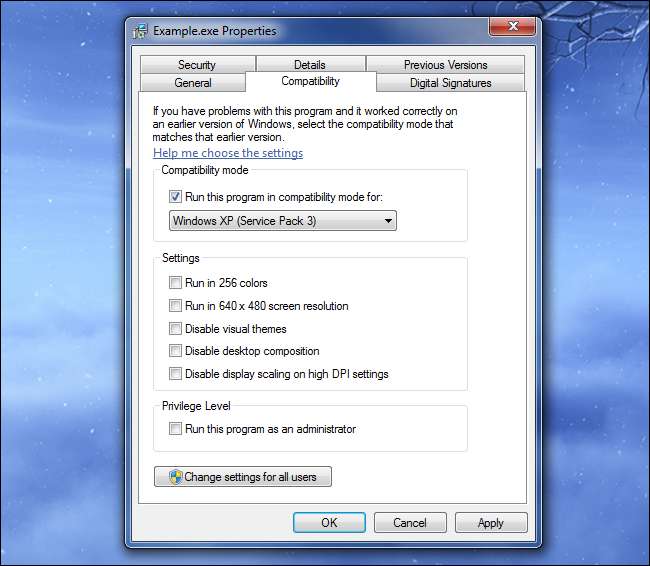
Task: Check Disable display scaling on high DPI
Action: click(x=175, y=374)
